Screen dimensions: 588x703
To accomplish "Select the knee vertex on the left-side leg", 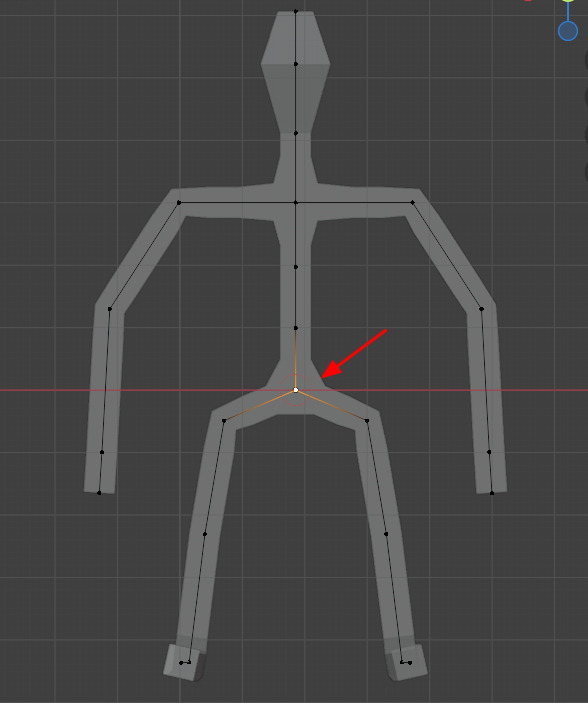I will [205, 534].
